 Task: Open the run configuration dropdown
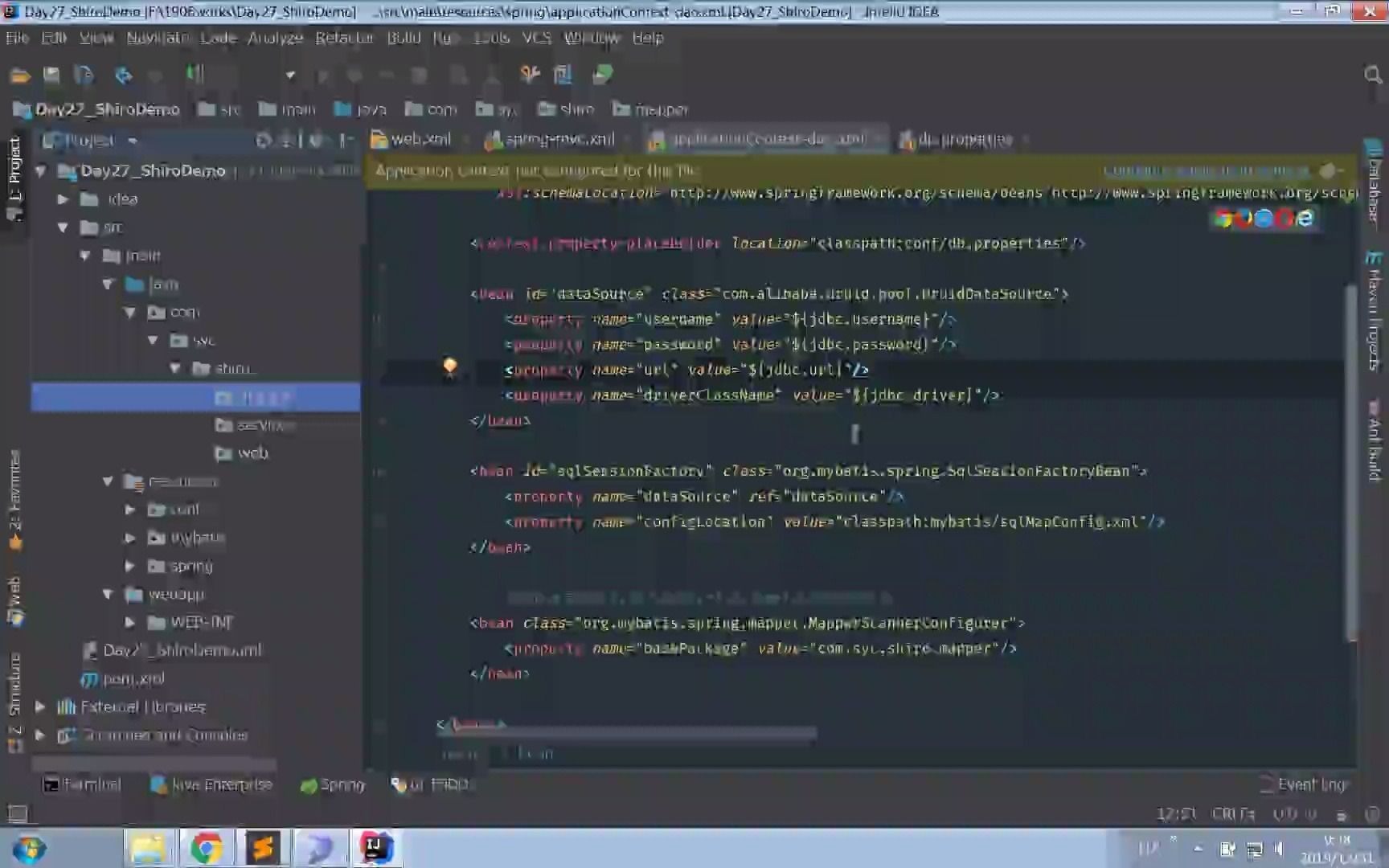pos(290,76)
